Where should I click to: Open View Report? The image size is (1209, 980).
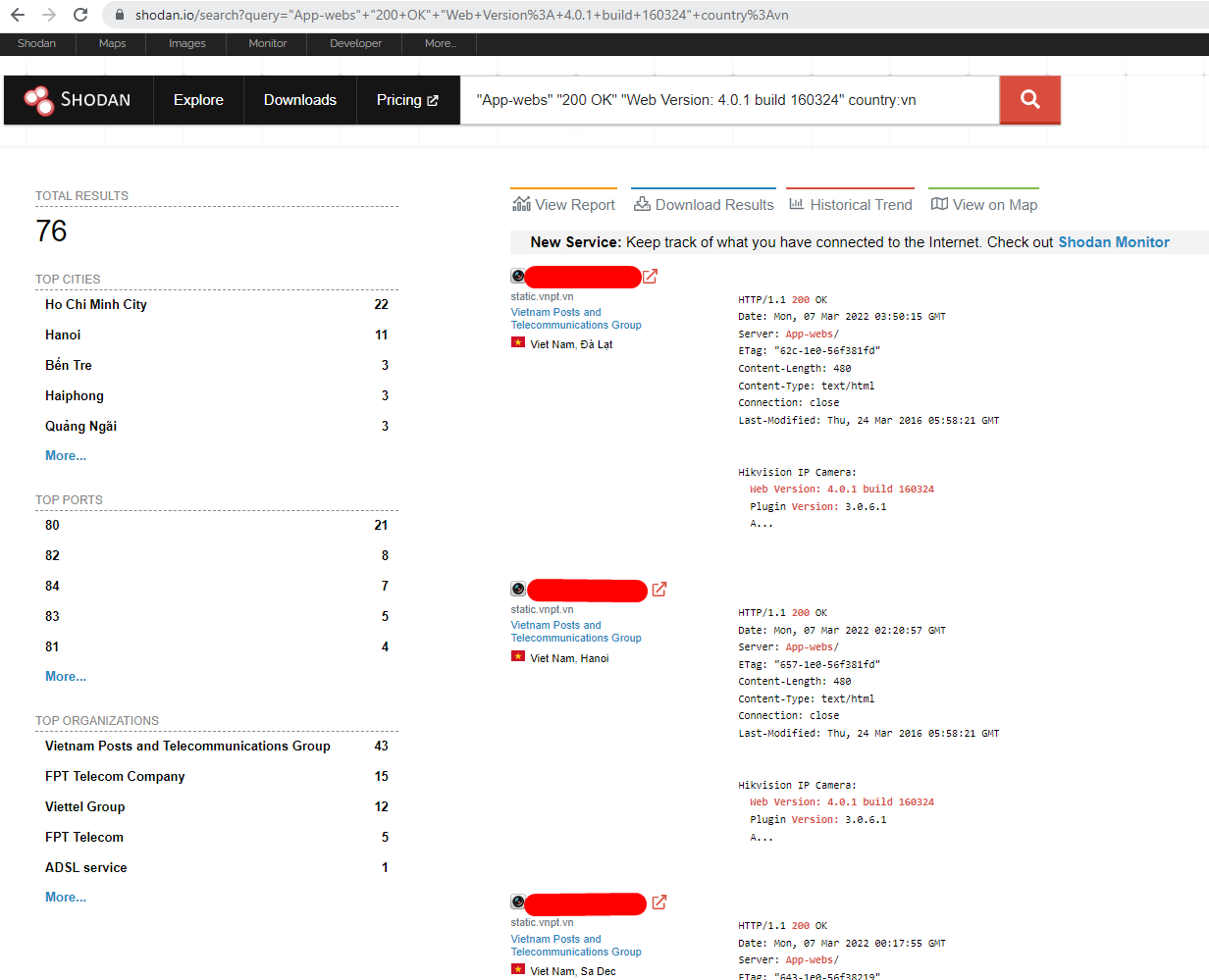click(563, 204)
